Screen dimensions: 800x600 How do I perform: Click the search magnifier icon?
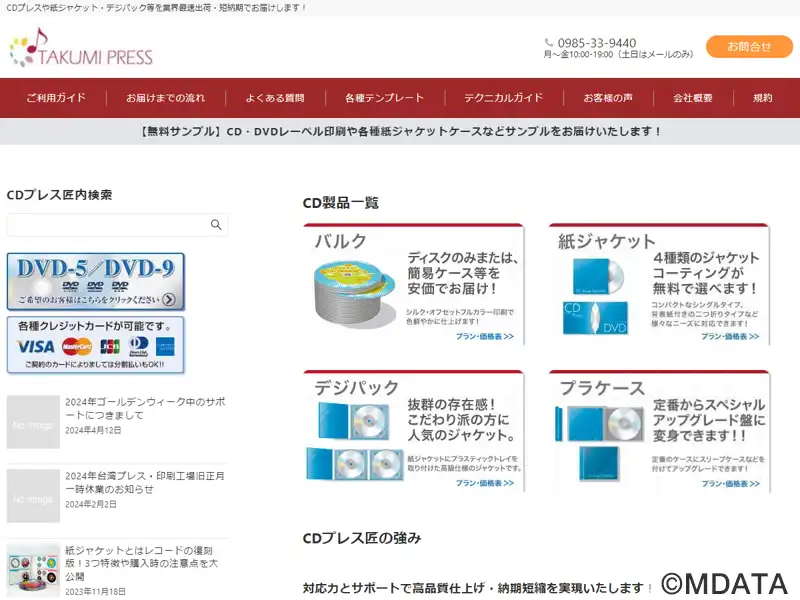pyautogui.click(x=216, y=224)
